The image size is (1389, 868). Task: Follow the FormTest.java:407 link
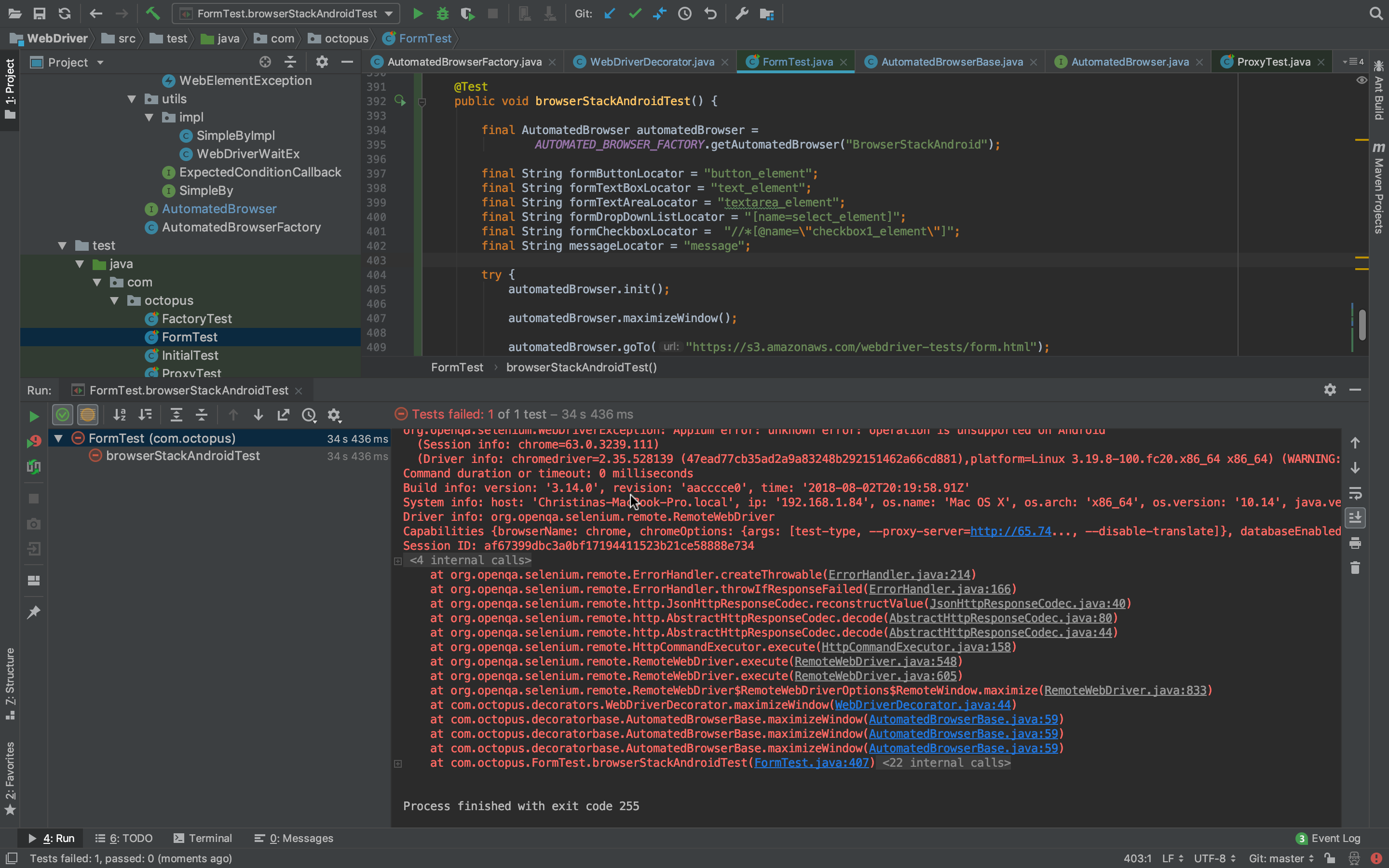(811, 762)
